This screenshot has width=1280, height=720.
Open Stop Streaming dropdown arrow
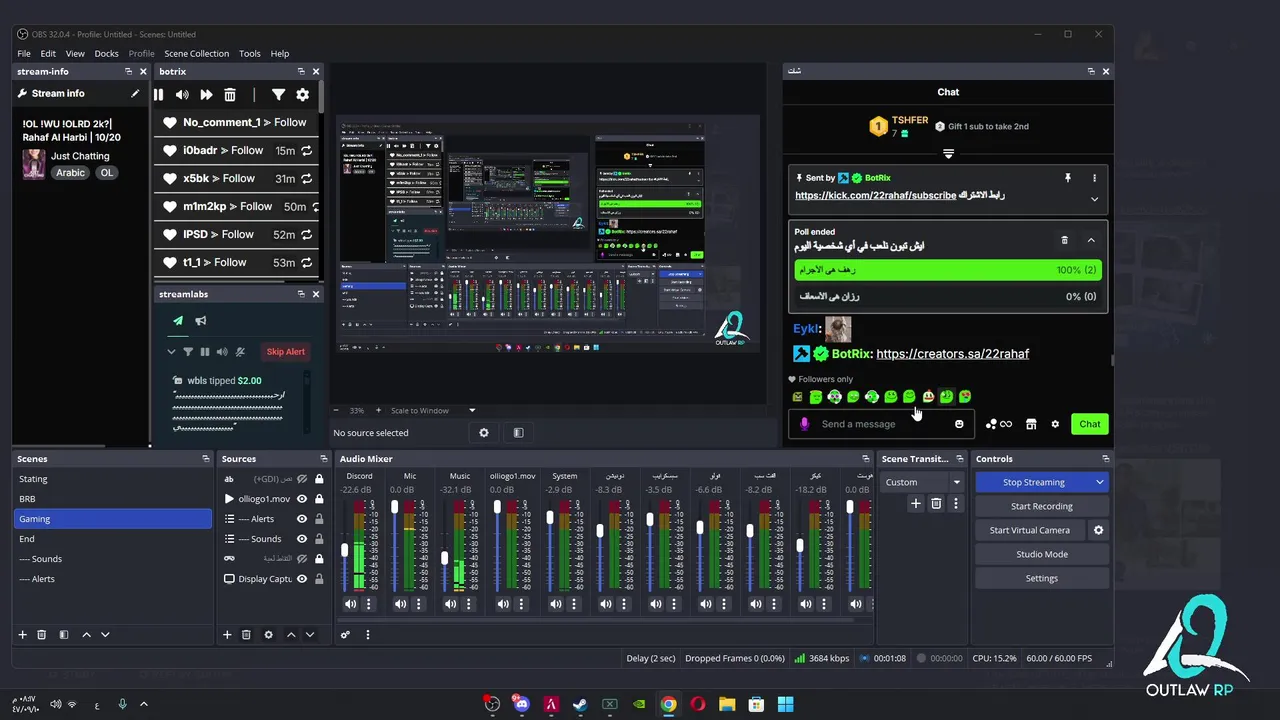tap(1099, 482)
